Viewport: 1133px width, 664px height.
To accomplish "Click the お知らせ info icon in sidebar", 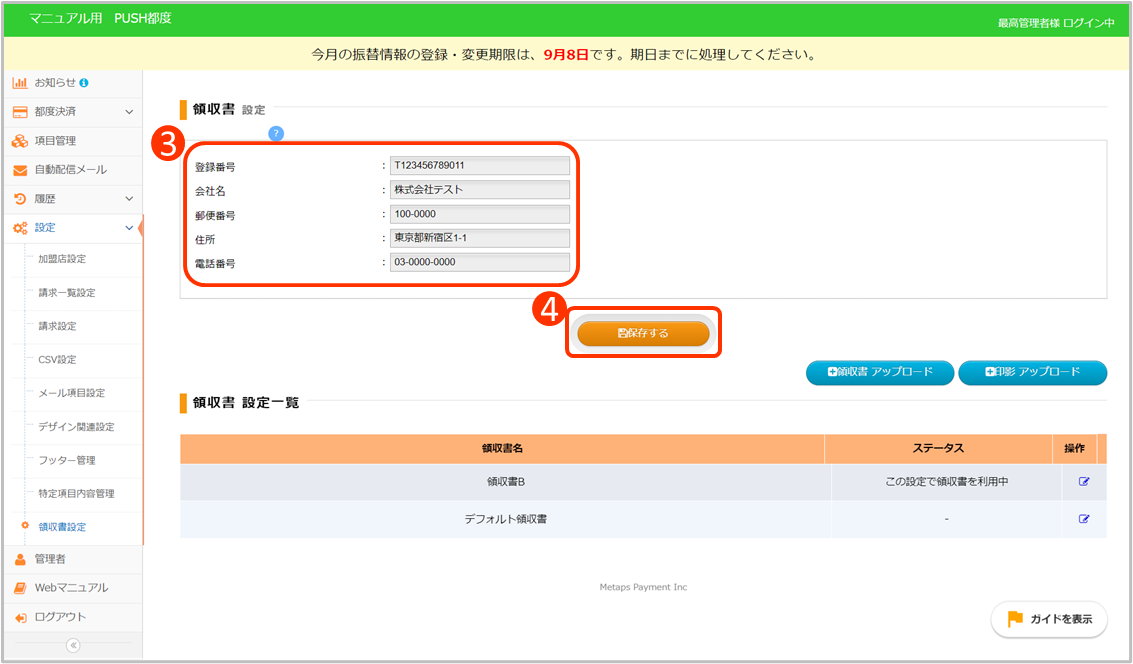I will click(x=84, y=82).
